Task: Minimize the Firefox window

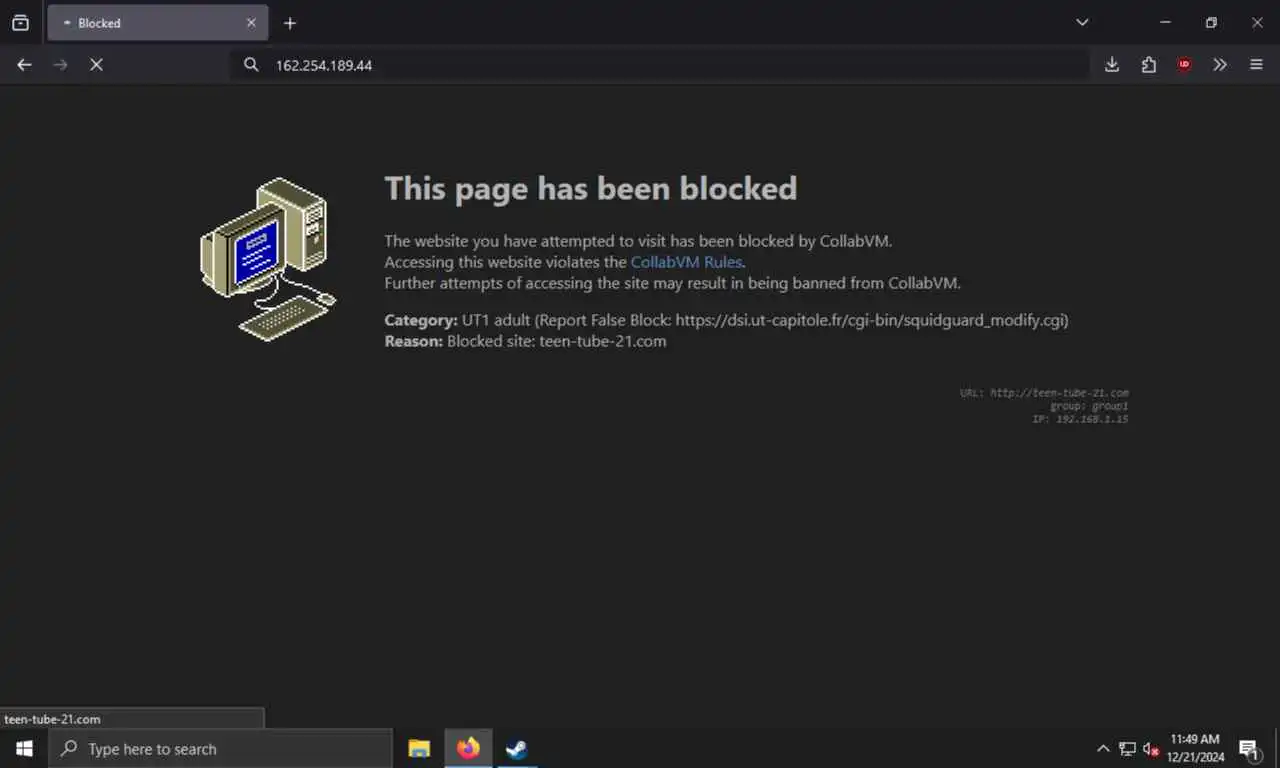Action: [x=1165, y=23]
